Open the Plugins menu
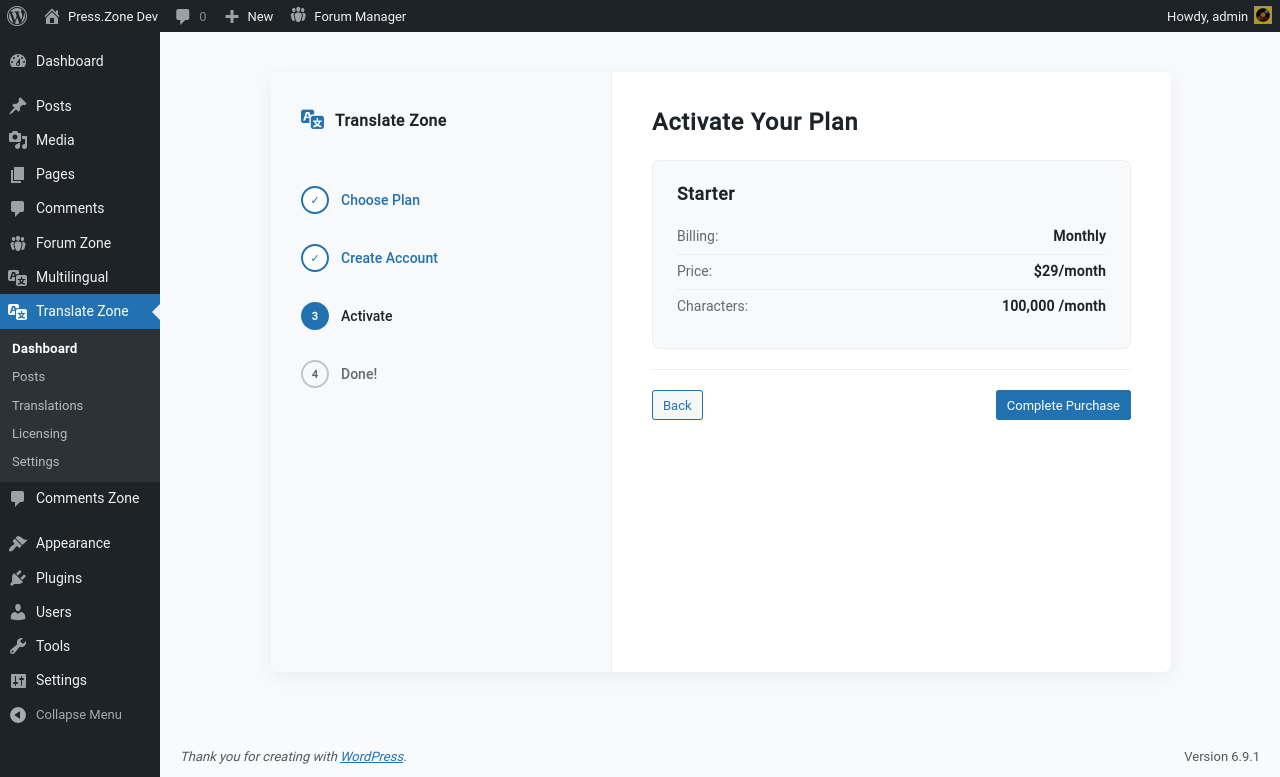Image resolution: width=1280 pixels, height=777 pixels. coord(80,578)
